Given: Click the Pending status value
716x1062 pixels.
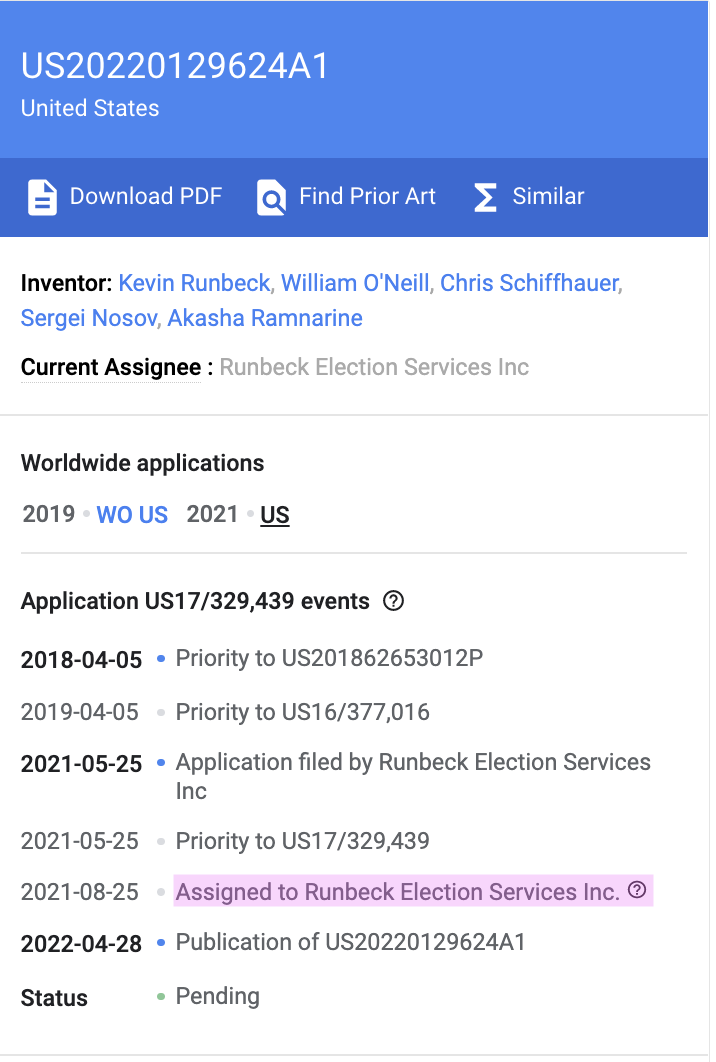Looking at the screenshot, I should pos(217,996).
